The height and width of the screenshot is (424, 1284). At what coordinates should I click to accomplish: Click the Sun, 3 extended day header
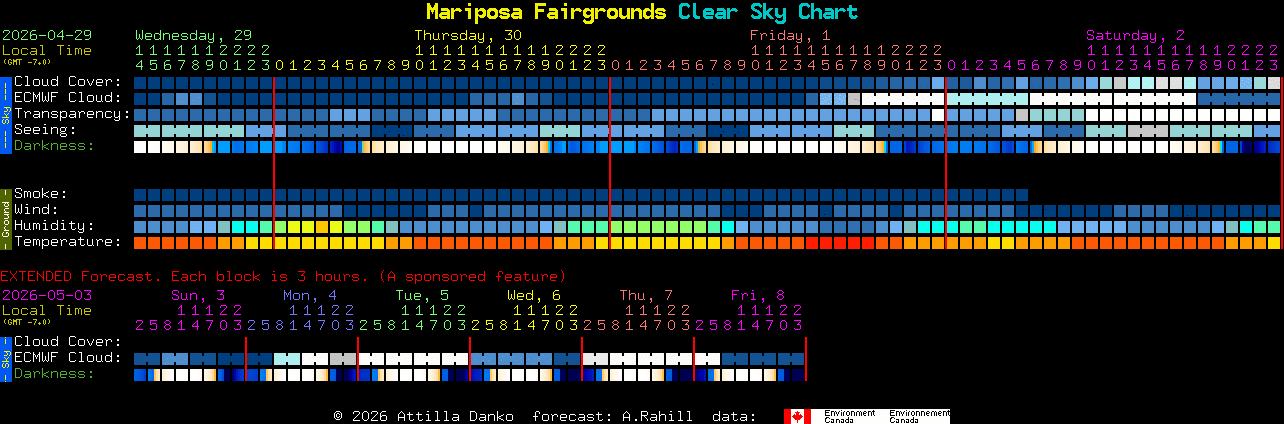[x=197, y=295]
